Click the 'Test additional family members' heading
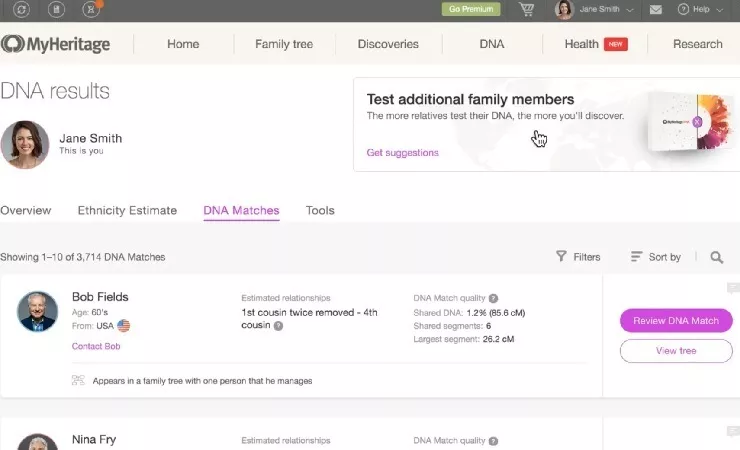This screenshot has height=450, width=740. (x=471, y=99)
